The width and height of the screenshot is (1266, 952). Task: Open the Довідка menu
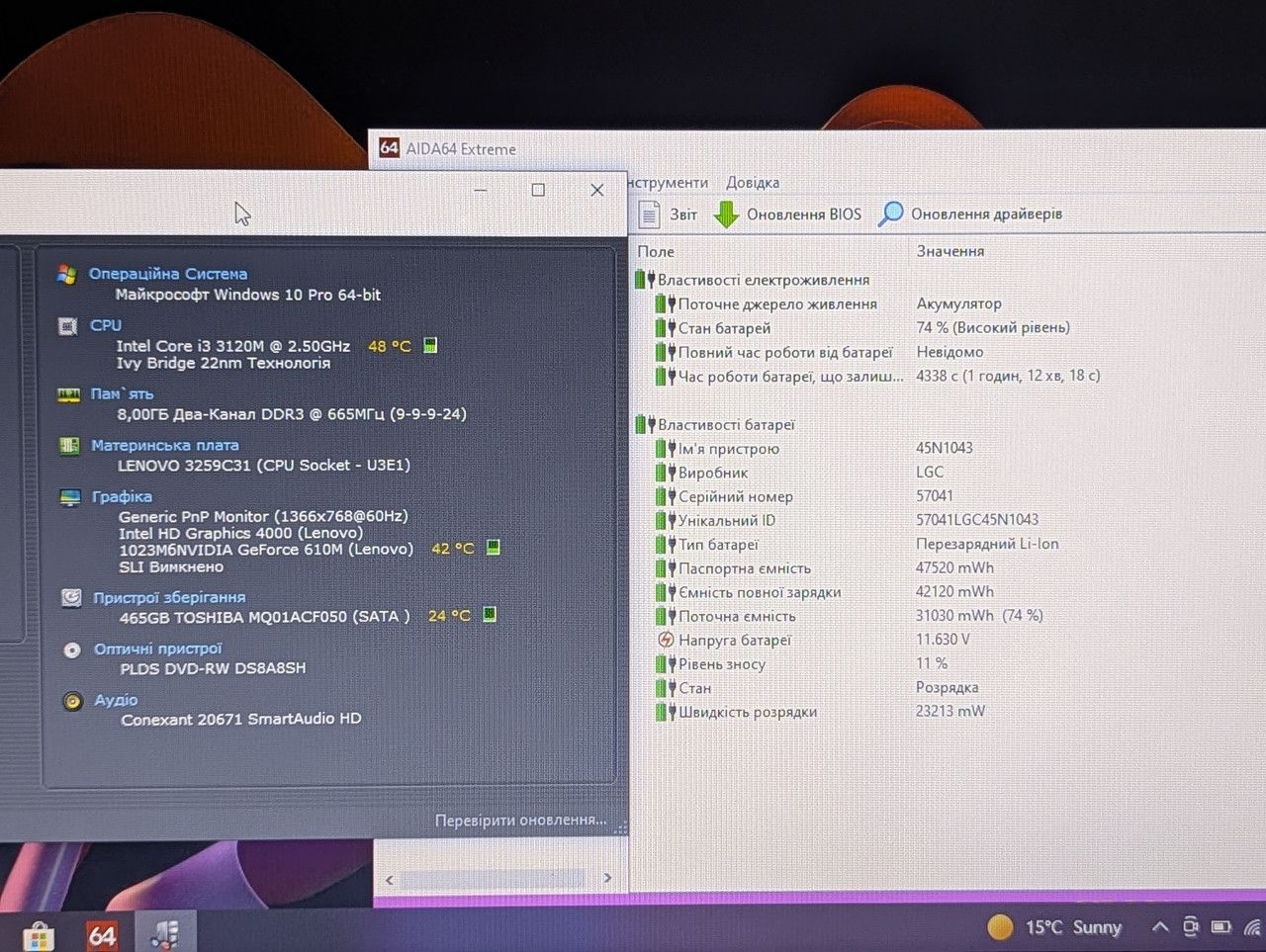[x=753, y=182]
